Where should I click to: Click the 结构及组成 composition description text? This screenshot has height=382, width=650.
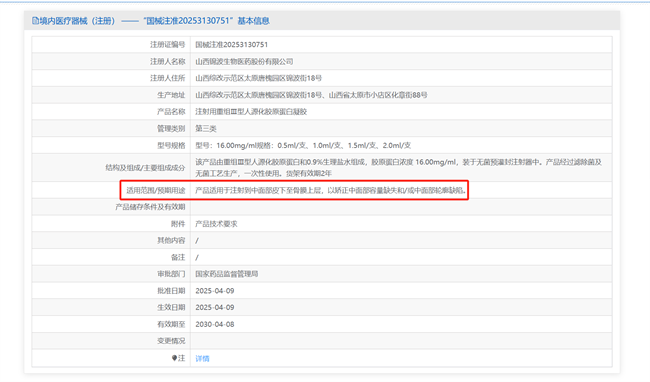[x=398, y=167]
